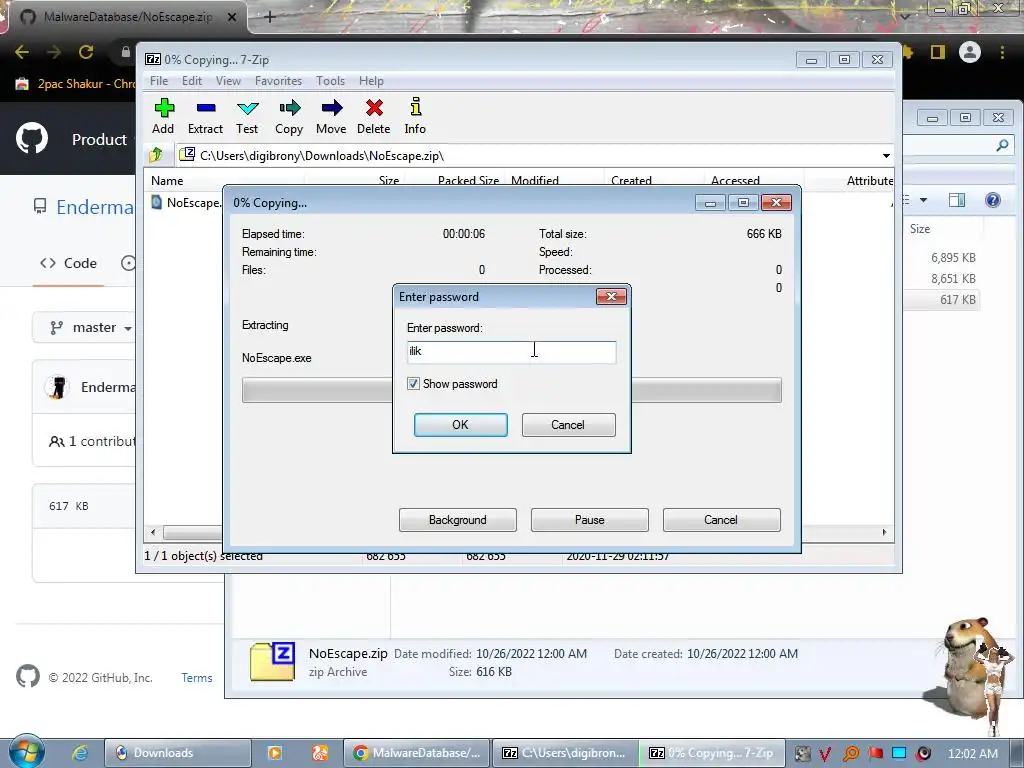
Task: Click the red Delete toolbar icon
Action: (x=374, y=108)
